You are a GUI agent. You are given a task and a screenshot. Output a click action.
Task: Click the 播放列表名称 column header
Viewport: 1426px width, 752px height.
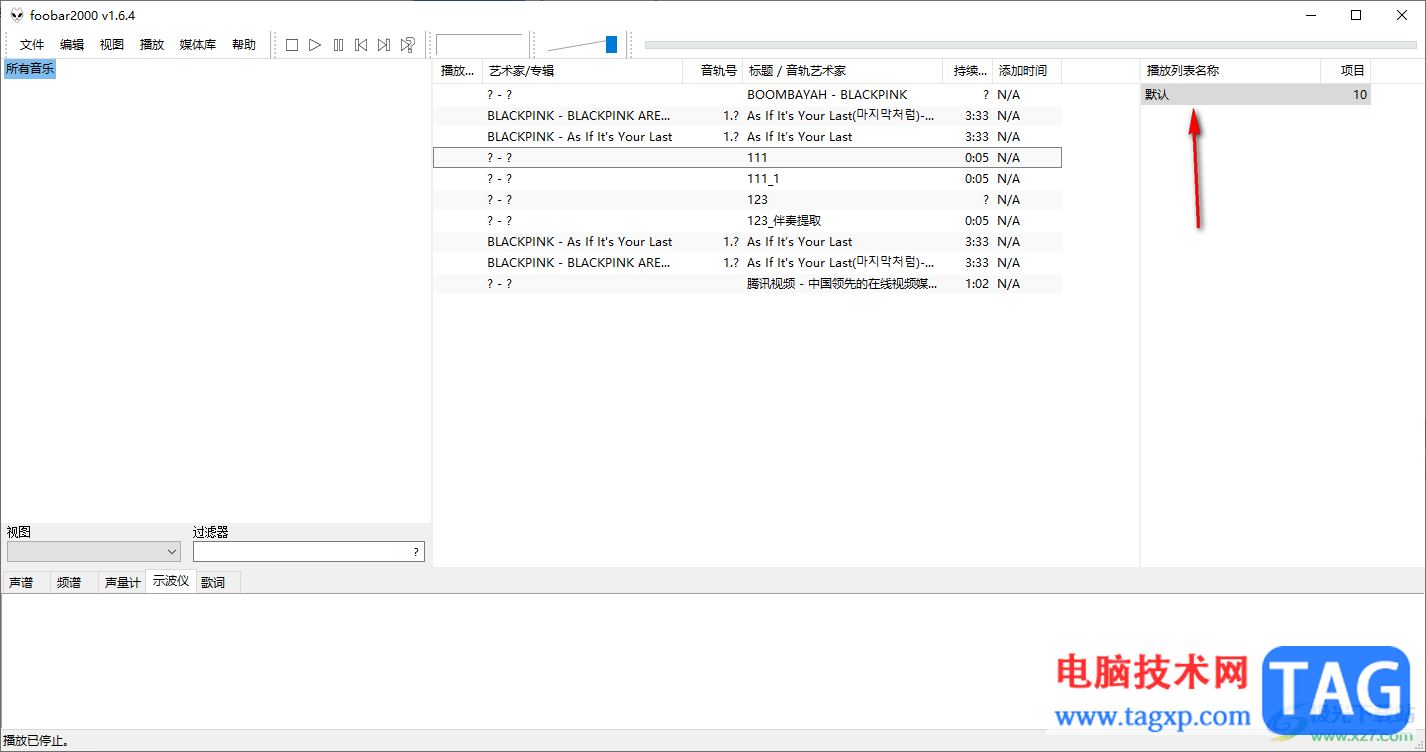[x=1231, y=71]
